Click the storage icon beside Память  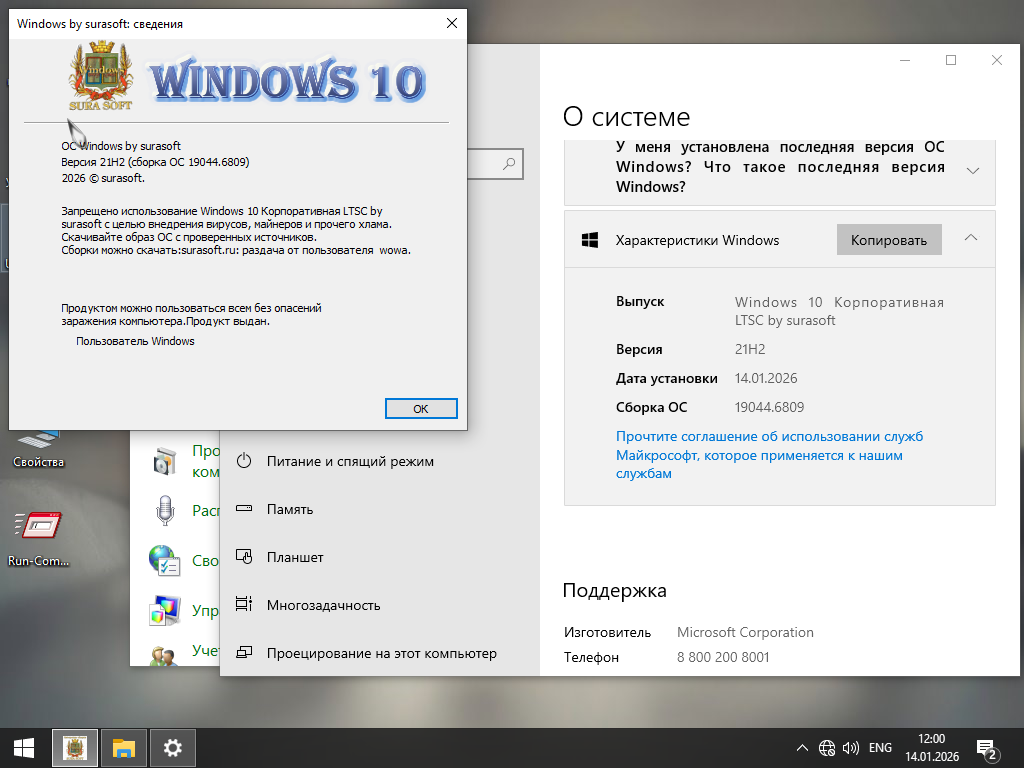click(244, 508)
